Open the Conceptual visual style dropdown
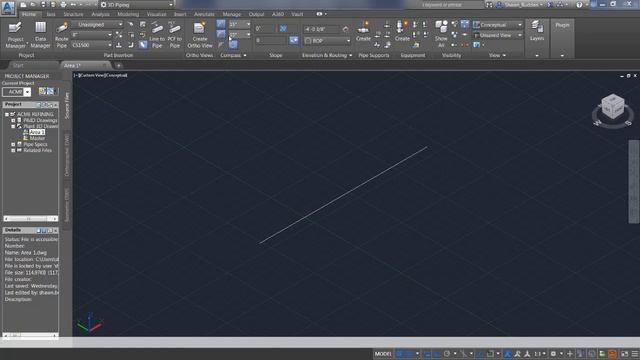 pos(497,24)
